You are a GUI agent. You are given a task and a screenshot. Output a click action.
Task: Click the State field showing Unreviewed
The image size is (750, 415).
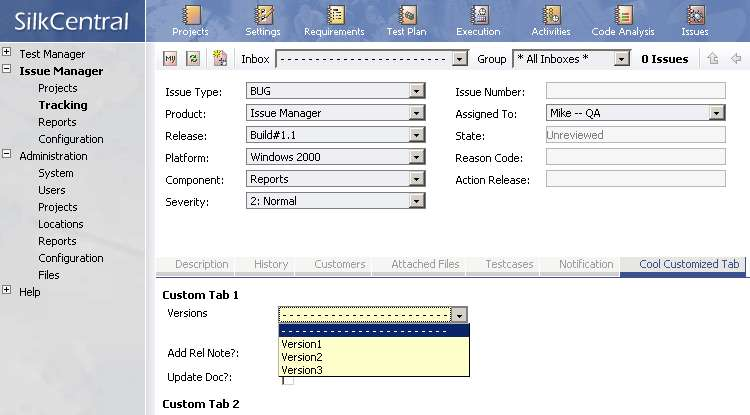pyautogui.click(x=636, y=135)
